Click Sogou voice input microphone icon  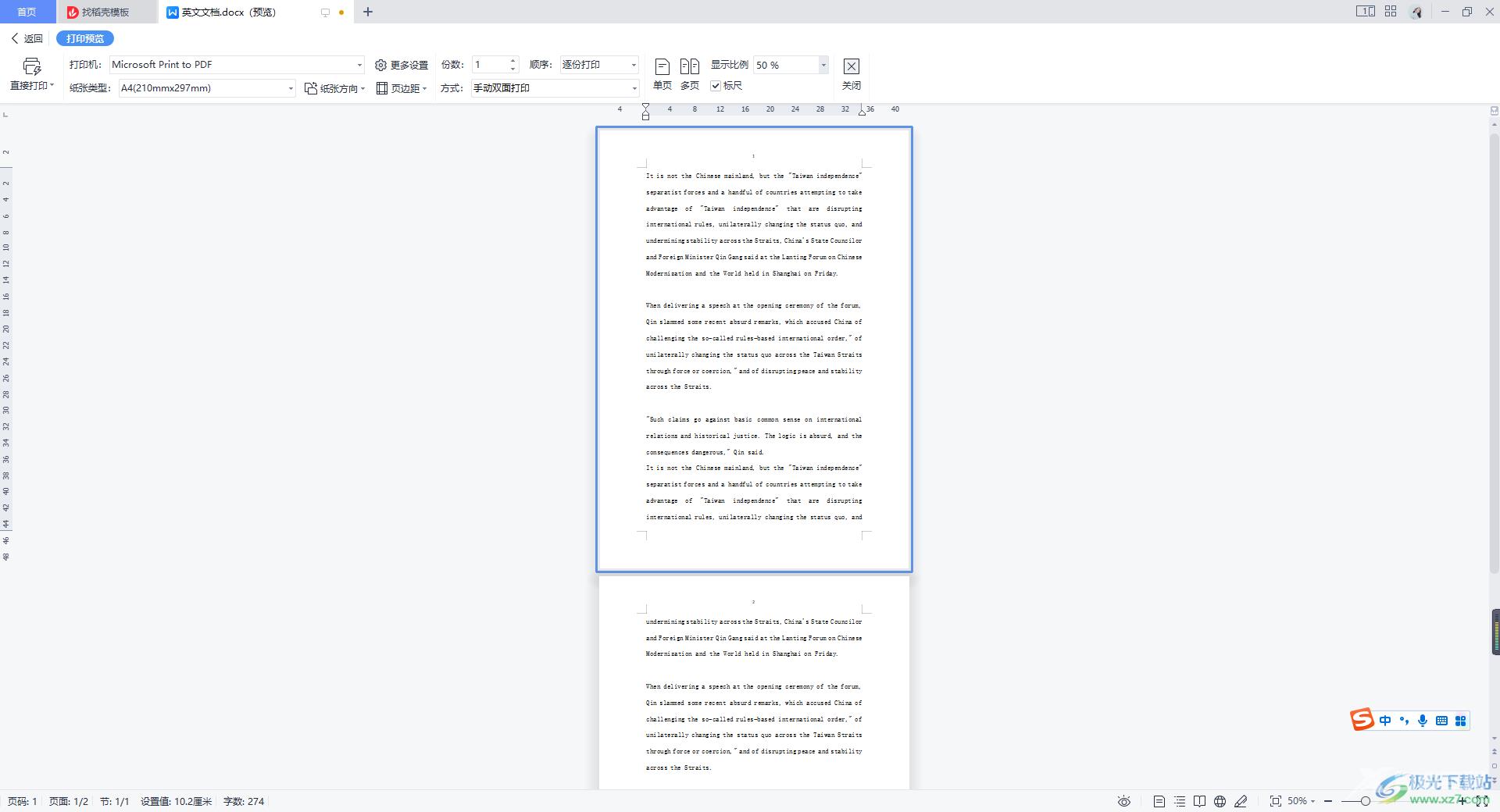1423,721
